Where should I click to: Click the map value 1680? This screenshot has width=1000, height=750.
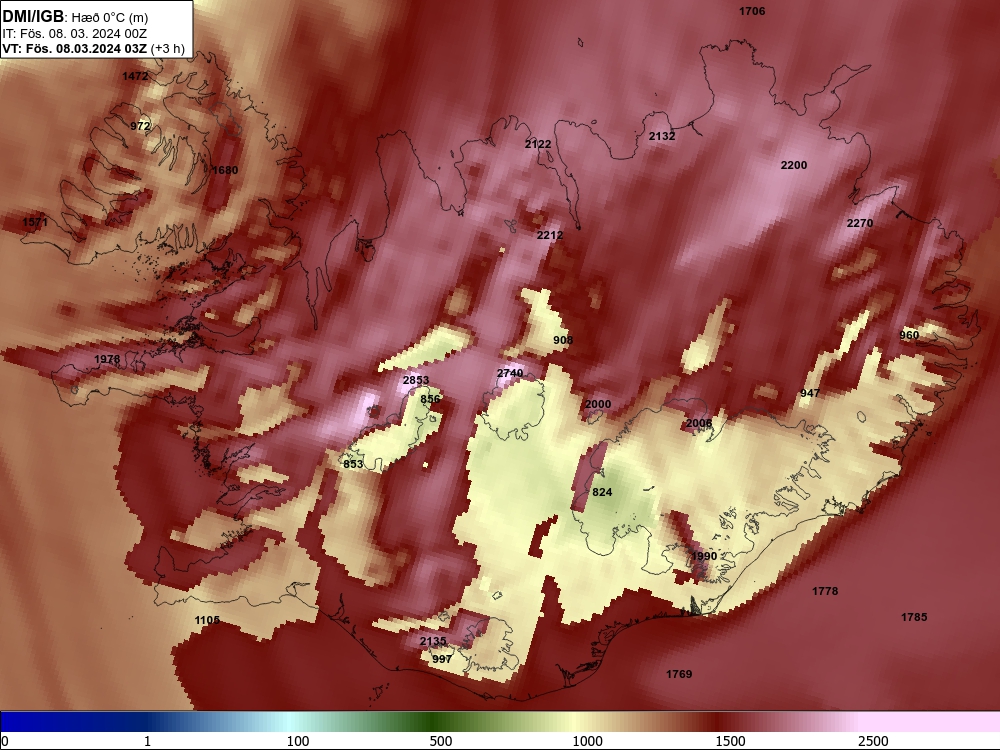coord(224,170)
